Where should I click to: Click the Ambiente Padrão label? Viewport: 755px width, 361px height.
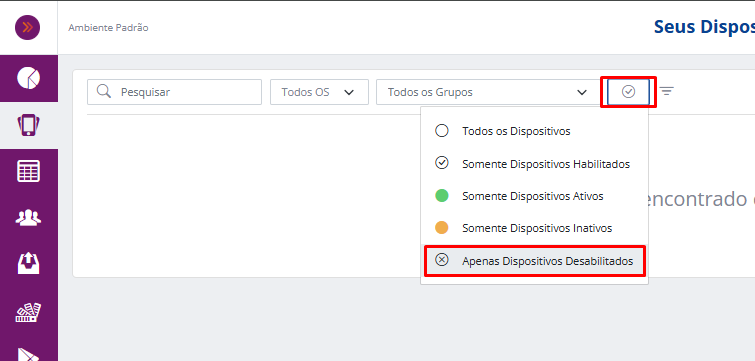(108, 27)
